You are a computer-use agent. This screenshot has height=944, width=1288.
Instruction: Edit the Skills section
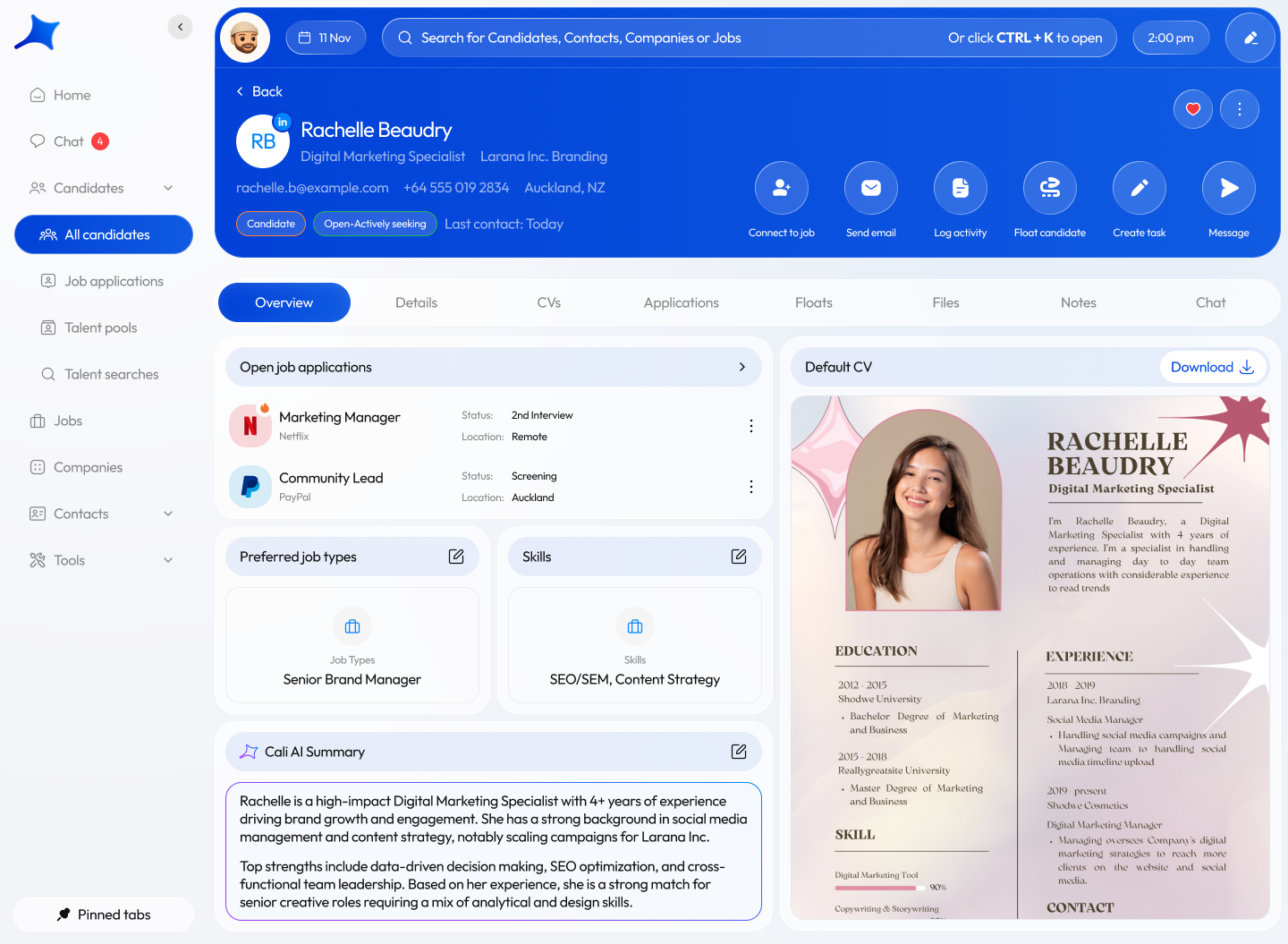[x=739, y=557]
